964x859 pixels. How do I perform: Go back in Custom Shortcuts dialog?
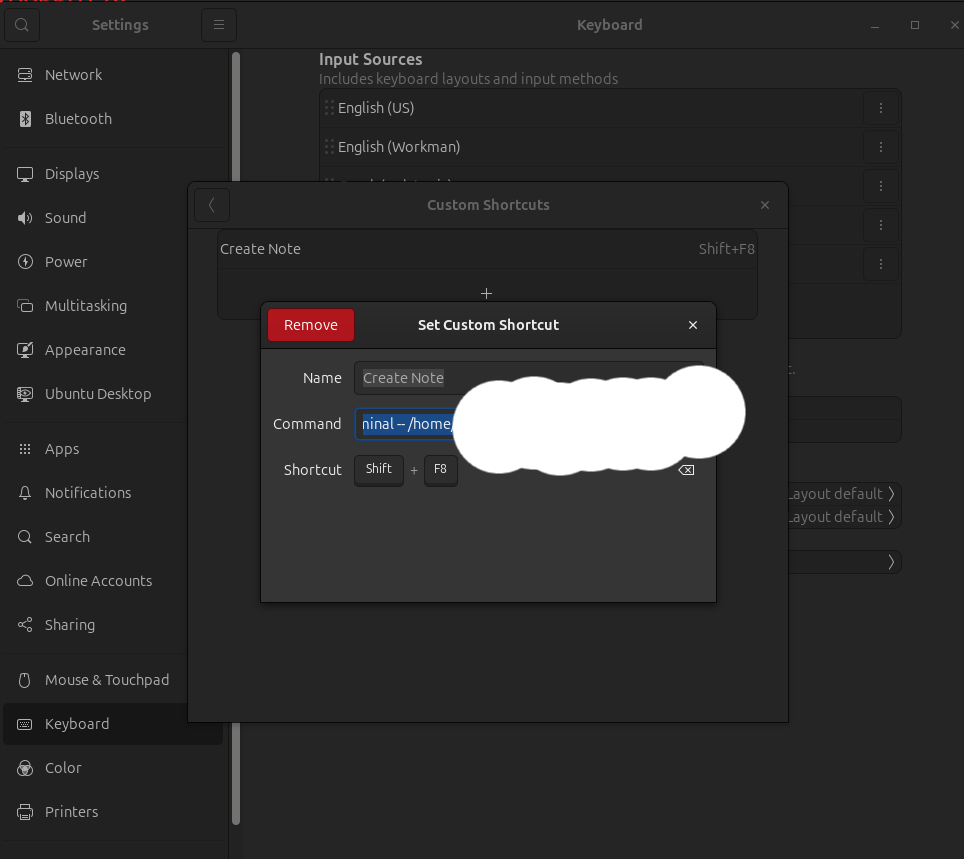[x=212, y=205]
